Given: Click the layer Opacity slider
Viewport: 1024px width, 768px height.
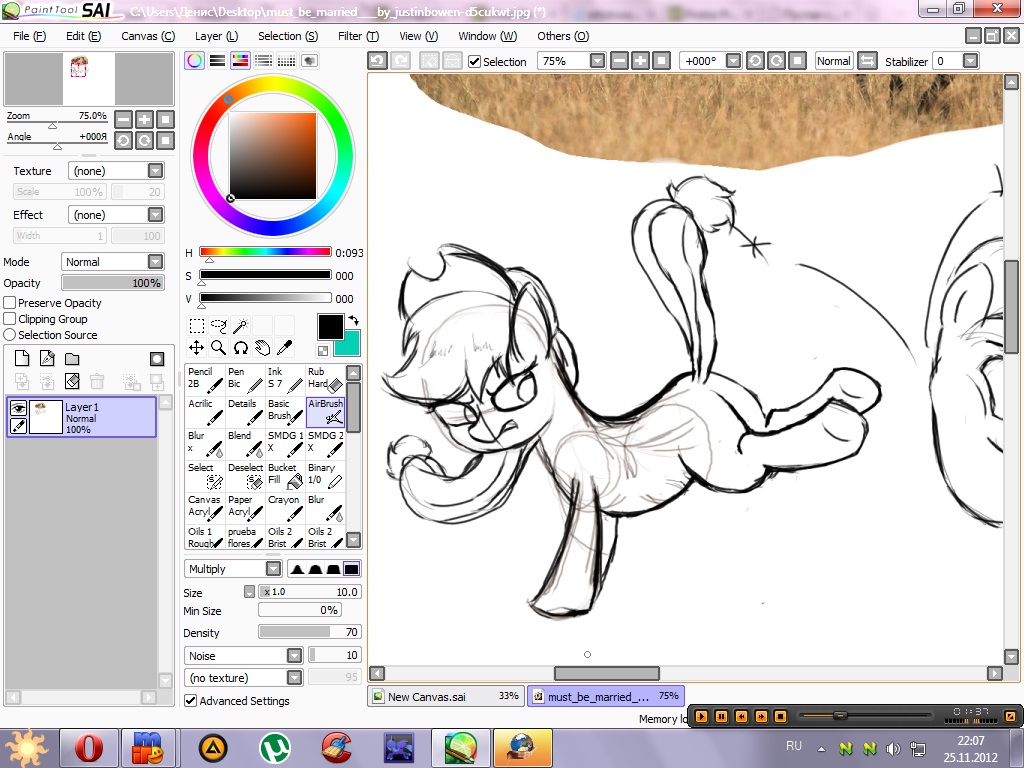Looking at the screenshot, I should (x=112, y=283).
